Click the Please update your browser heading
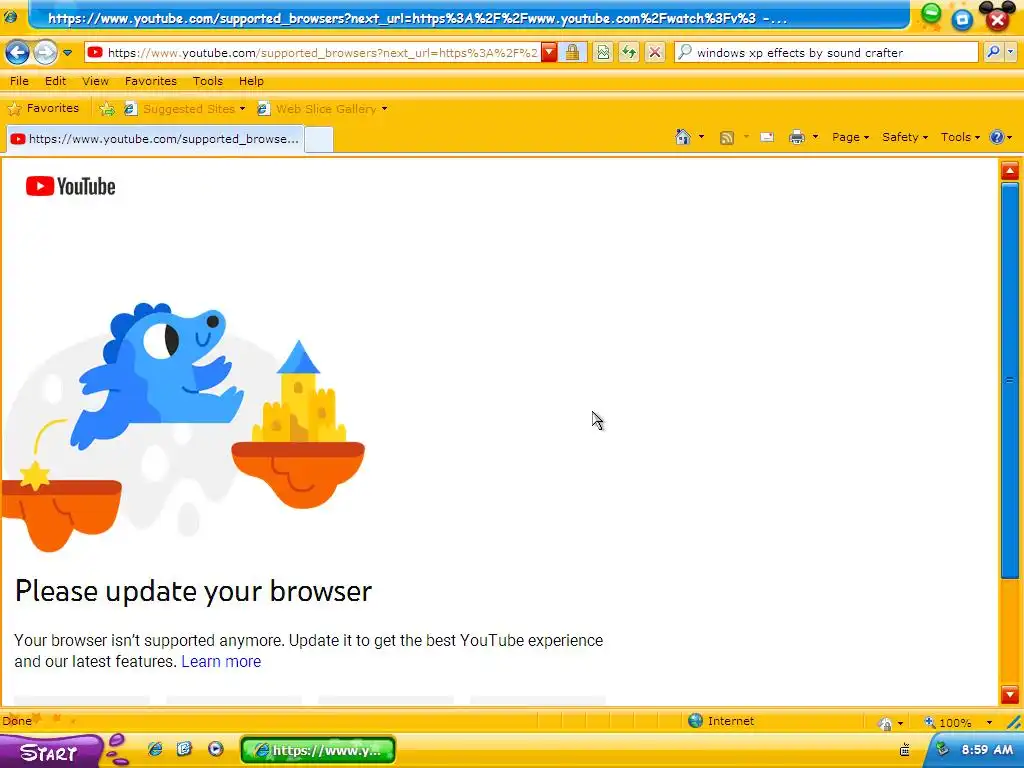Viewport: 1024px width, 768px height. [193, 592]
